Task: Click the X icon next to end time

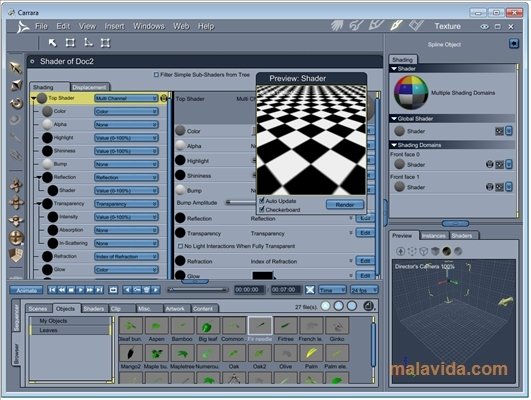Action: (x=310, y=290)
